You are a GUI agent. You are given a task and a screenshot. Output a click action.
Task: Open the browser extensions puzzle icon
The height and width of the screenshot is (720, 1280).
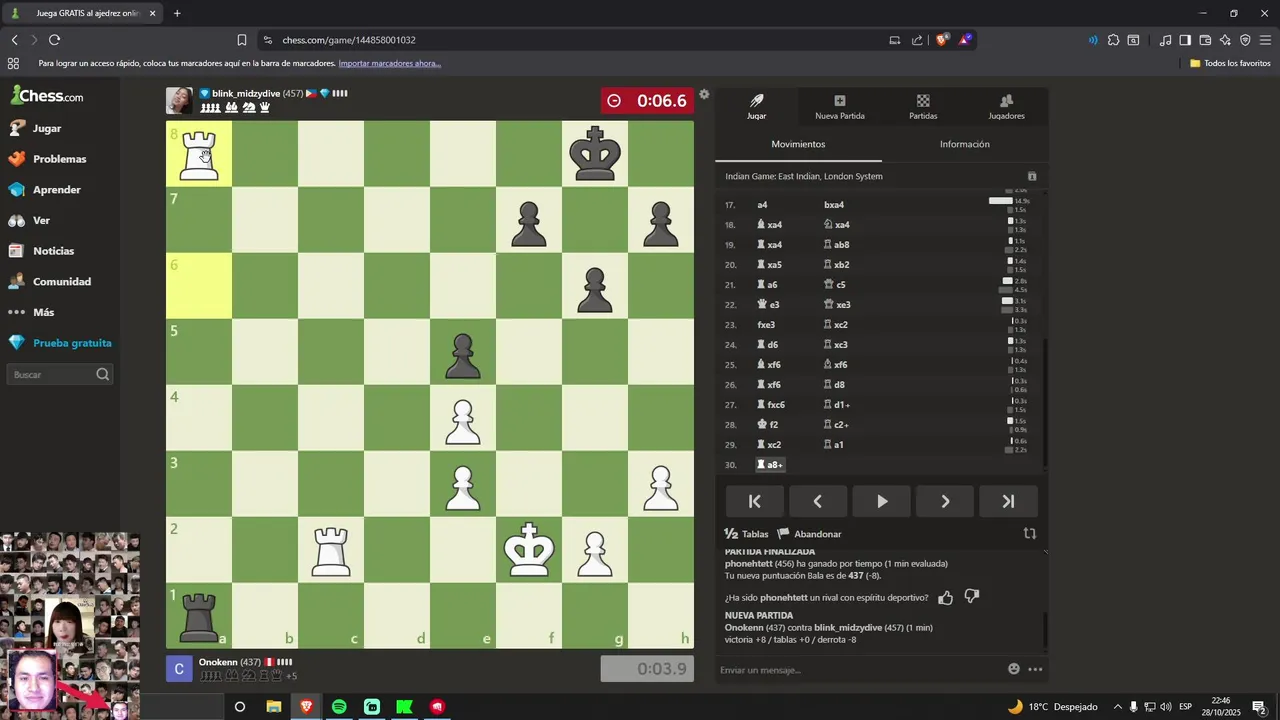(x=1113, y=40)
